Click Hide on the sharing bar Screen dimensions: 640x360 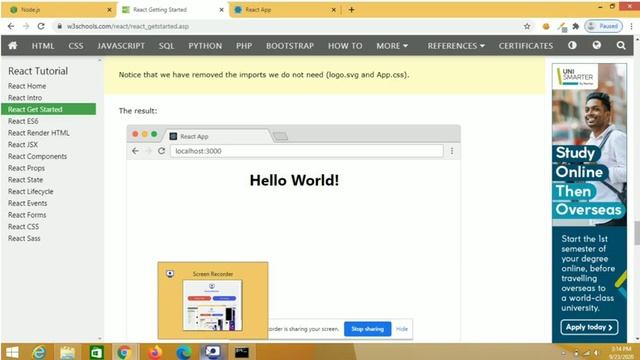[x=402, y=329]
